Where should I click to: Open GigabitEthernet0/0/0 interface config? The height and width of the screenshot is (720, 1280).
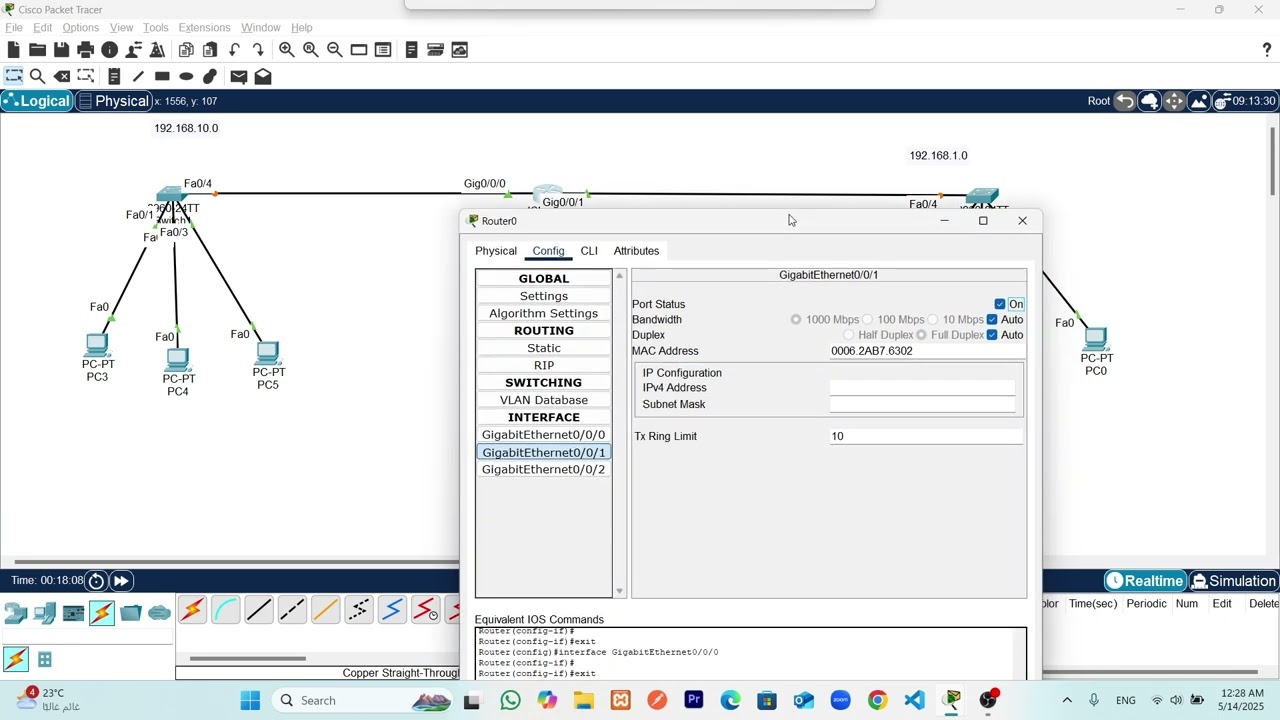coord(543,435)
